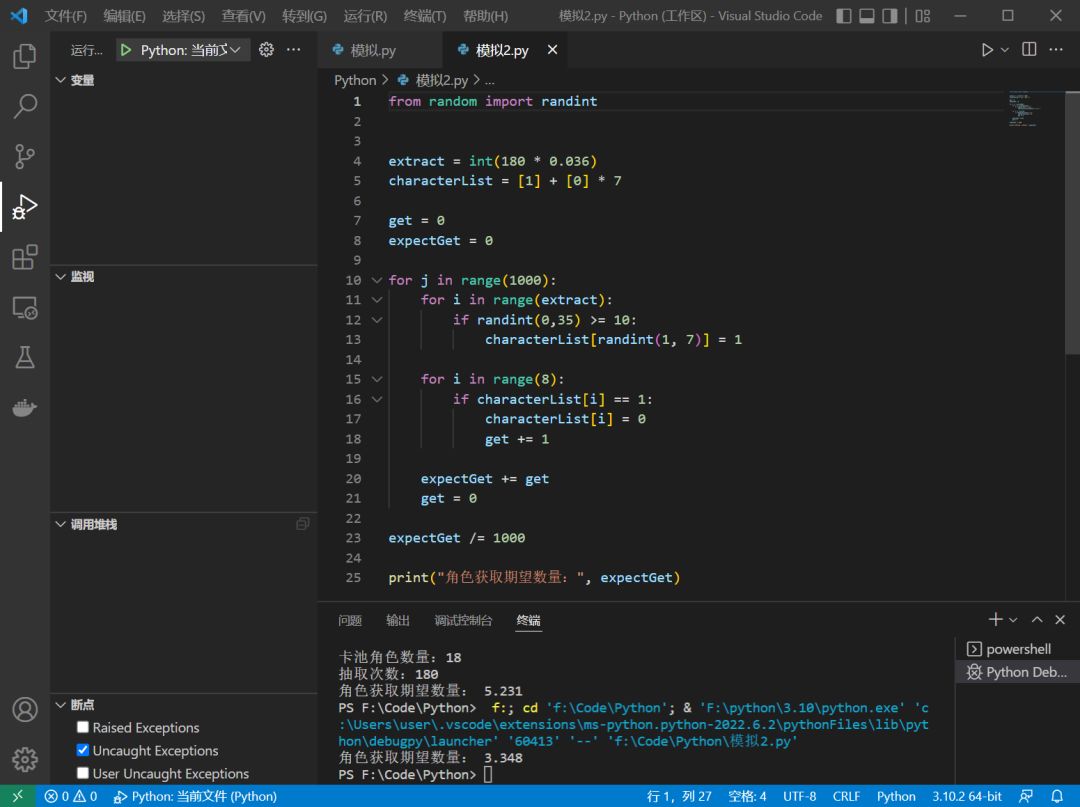Open the 文件(F) menu
Image resolution: width=1080 pixels, height=807 pixels.
(x=65, y=16)
